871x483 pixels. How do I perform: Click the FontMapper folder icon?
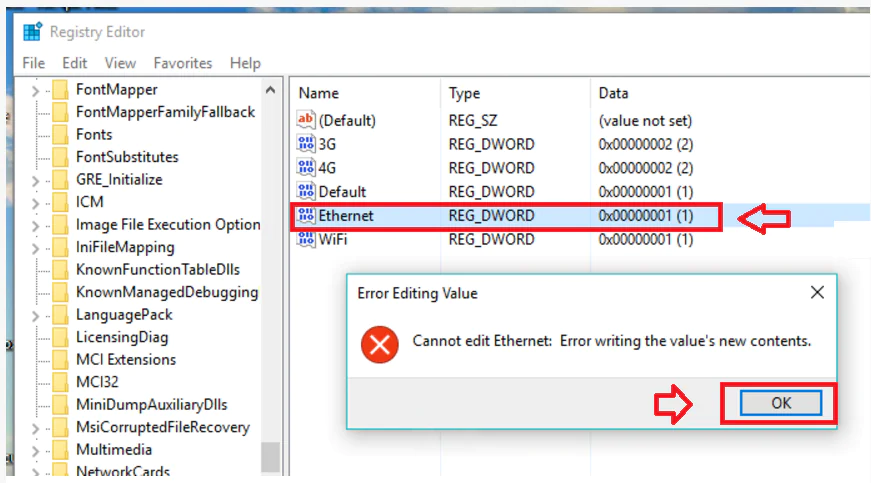pos(60,90)
